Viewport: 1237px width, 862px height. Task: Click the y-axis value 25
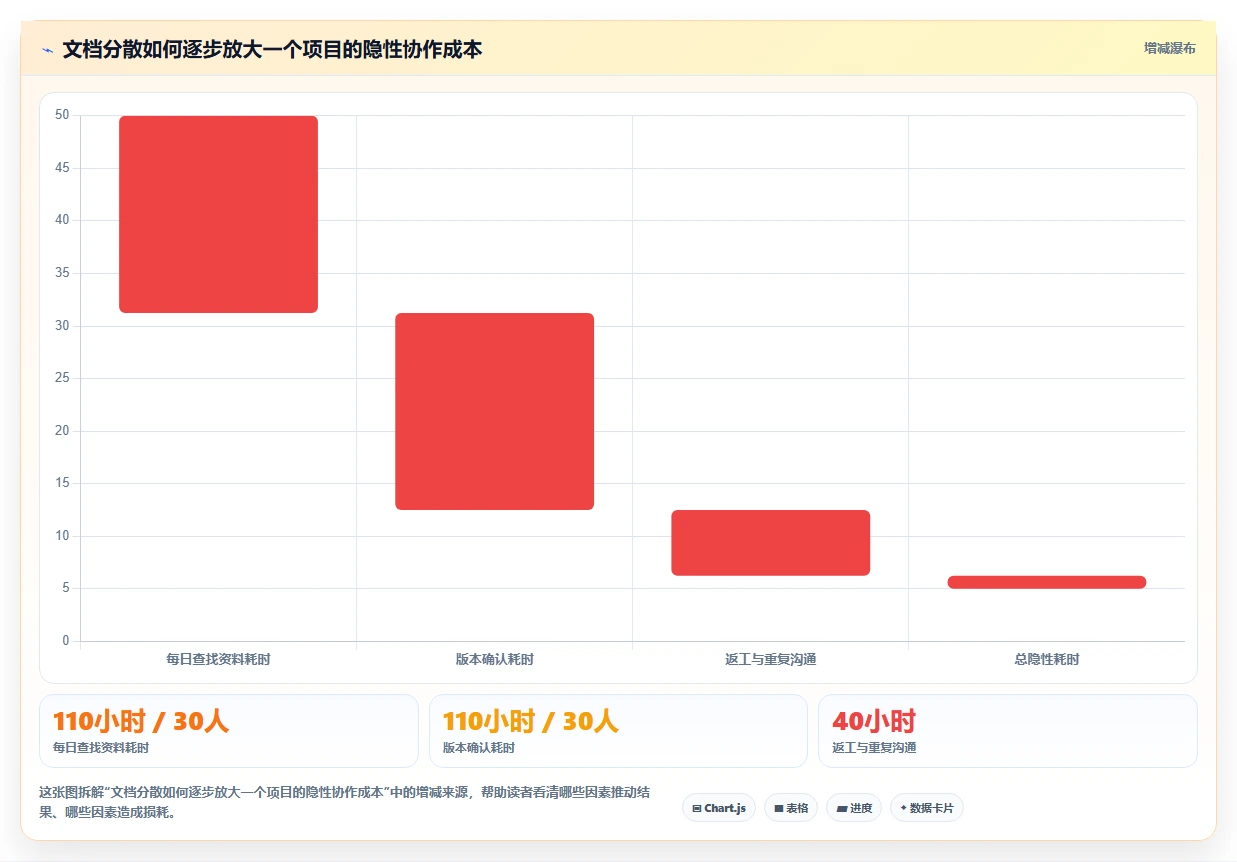pos(62,378)
